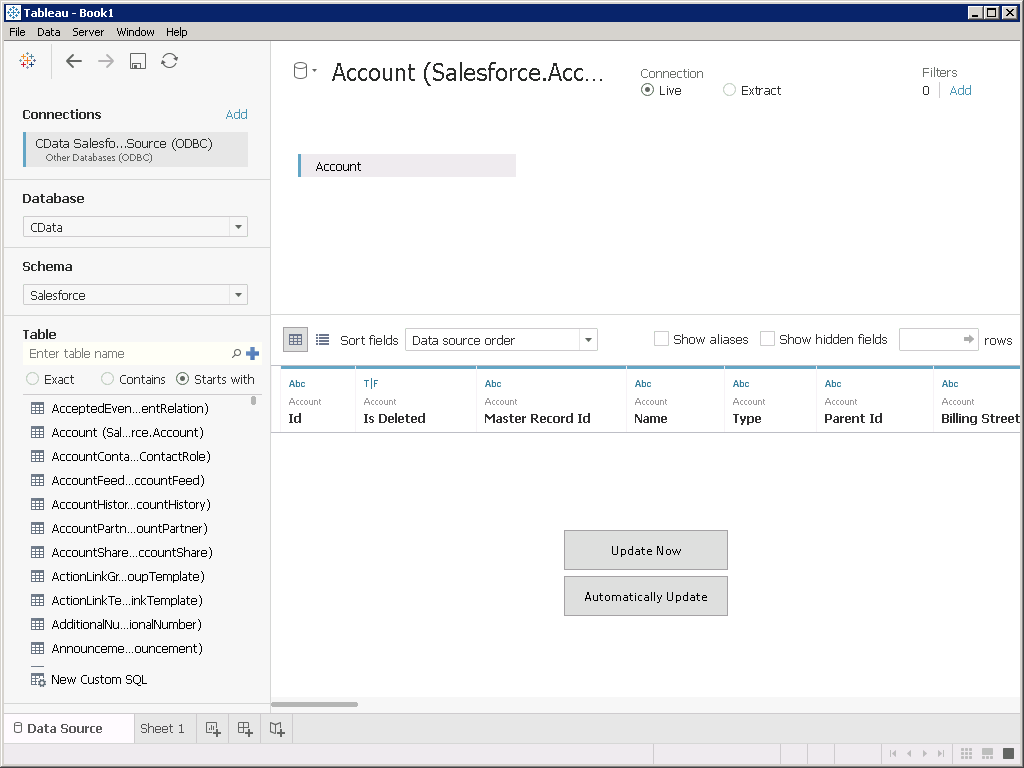This screenshot has width=1024, height=768.
Task: Switch to the Sheet 1 tab
Action: point(162,729)
